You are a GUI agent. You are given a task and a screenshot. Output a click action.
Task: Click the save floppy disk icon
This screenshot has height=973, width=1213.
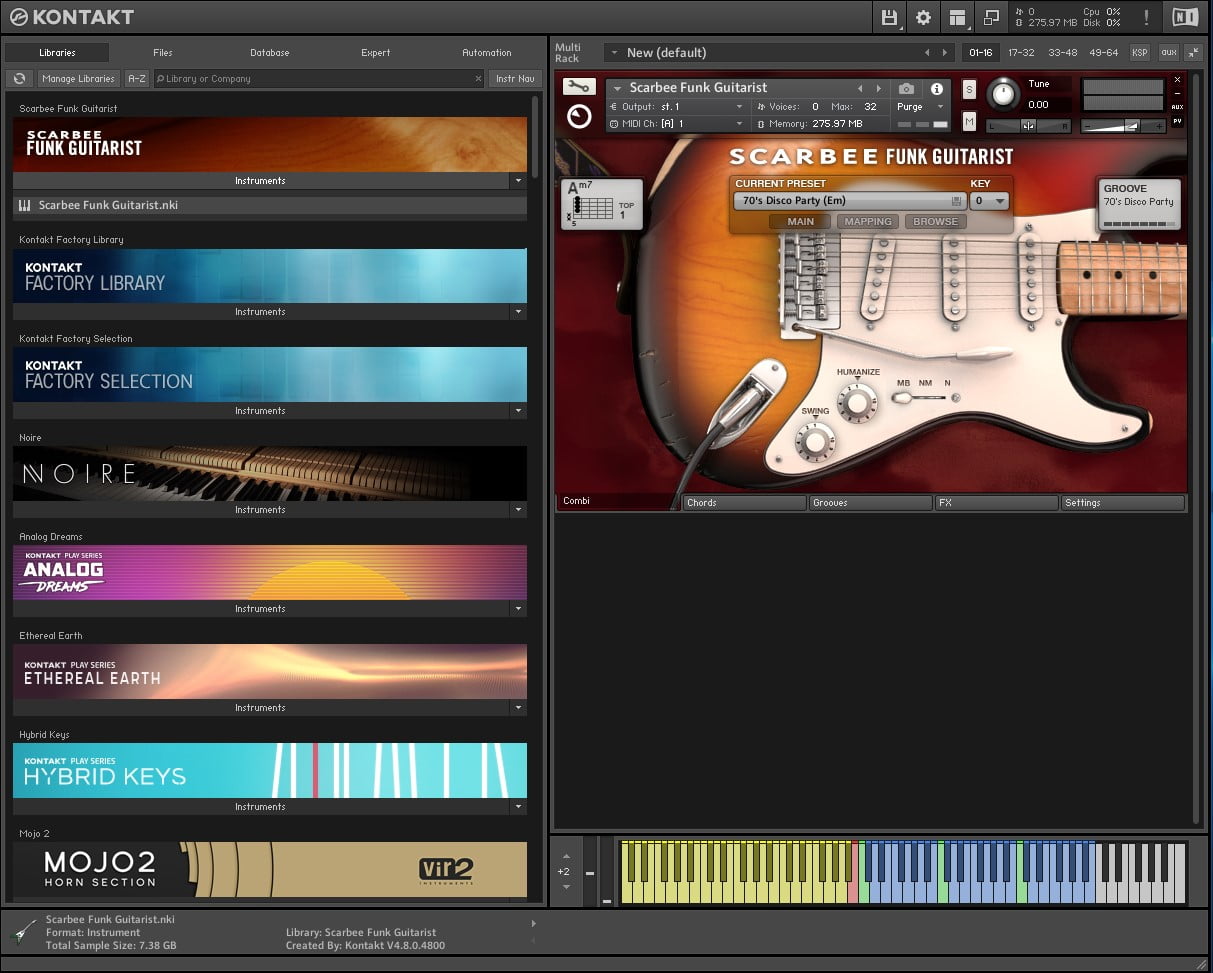pyautogui.click(x=889, y=17)
